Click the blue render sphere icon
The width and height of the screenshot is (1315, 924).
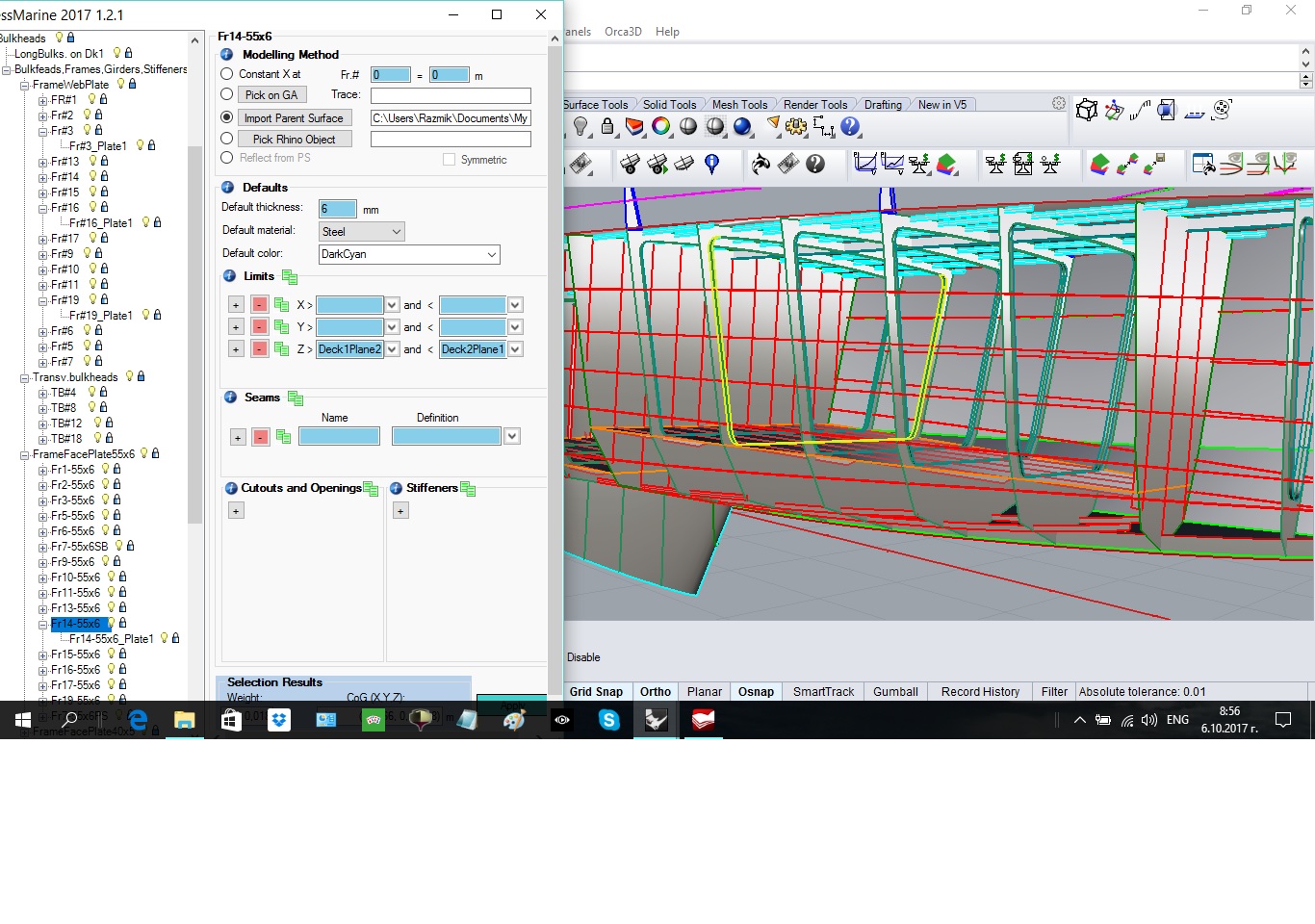(742, 127)
